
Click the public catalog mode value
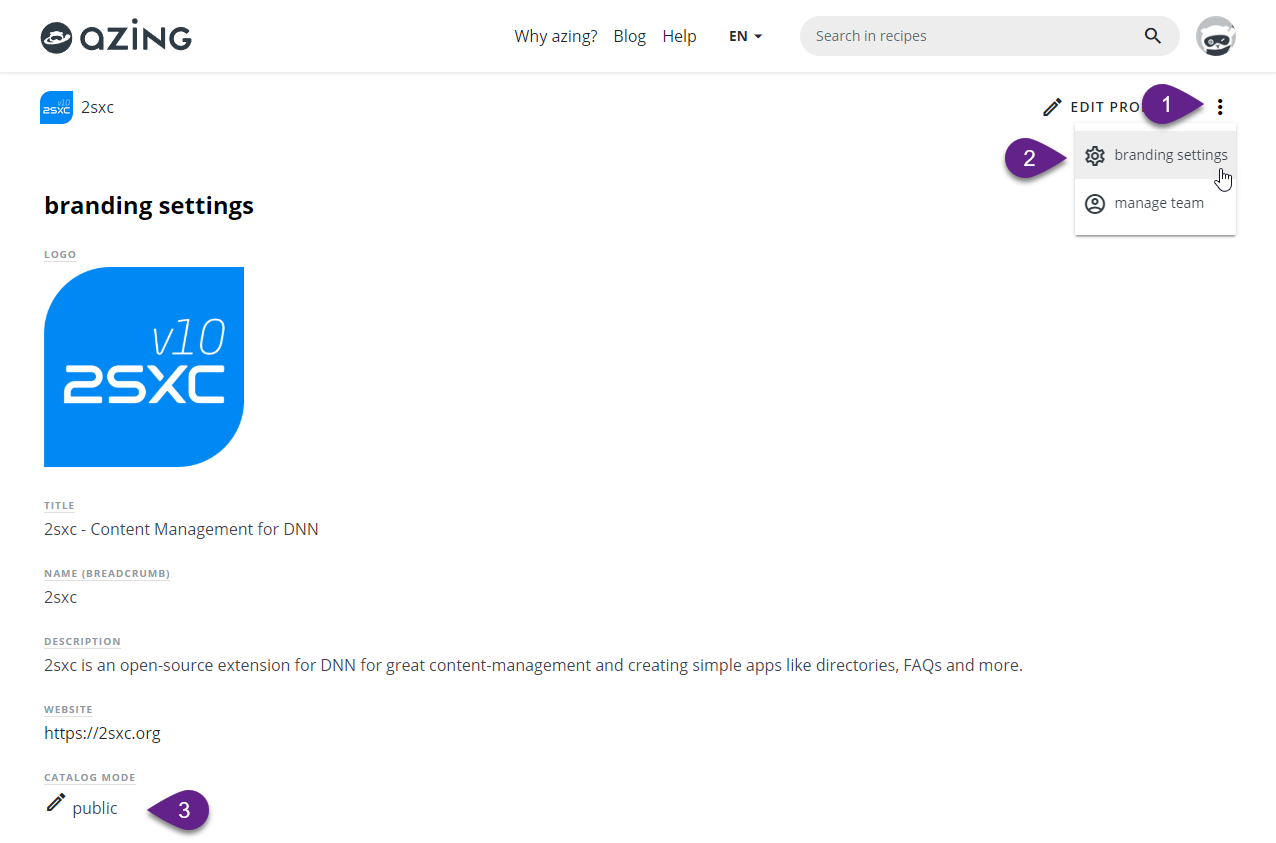click(x=95, y=808)
